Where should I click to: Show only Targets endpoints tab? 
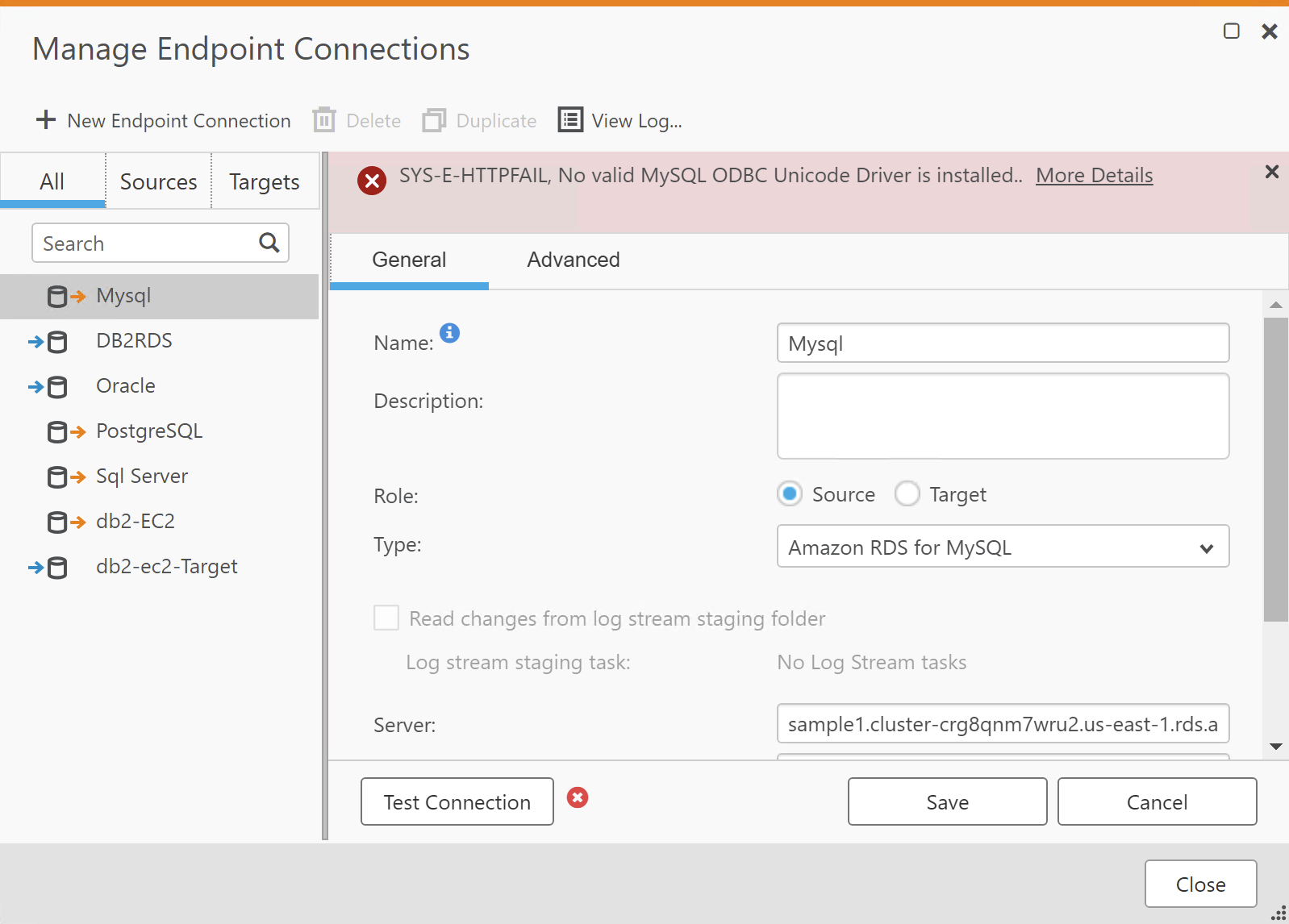coord(264,181)
